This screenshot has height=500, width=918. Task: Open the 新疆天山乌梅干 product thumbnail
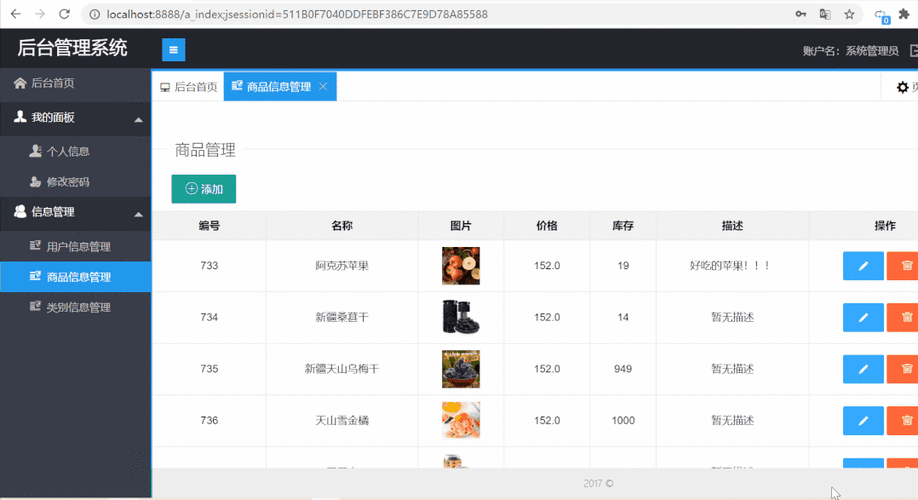(x=461, y=369)
